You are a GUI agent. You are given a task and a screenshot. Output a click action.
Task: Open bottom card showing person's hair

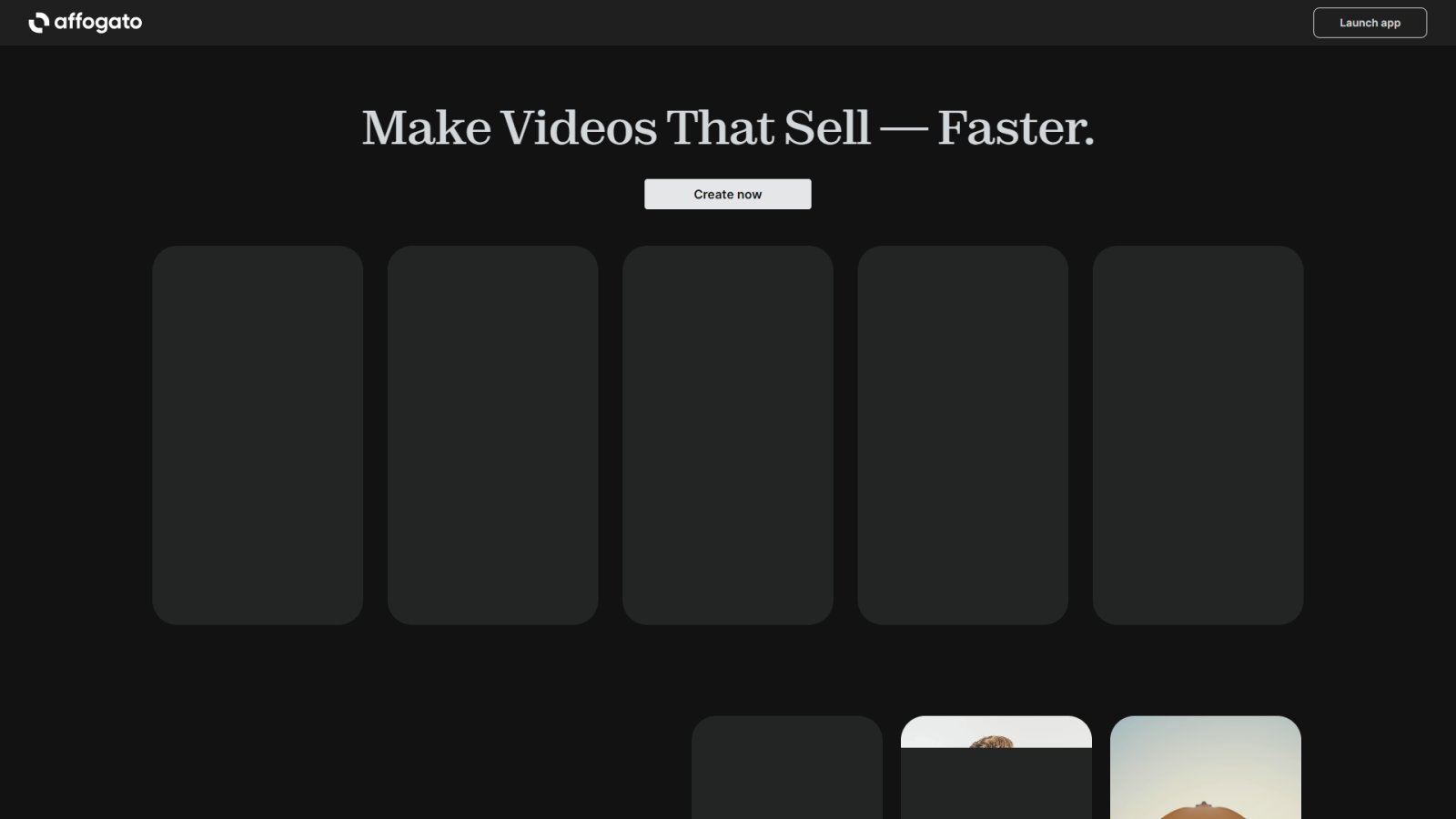pyautogui.click(x=996, y=767)
